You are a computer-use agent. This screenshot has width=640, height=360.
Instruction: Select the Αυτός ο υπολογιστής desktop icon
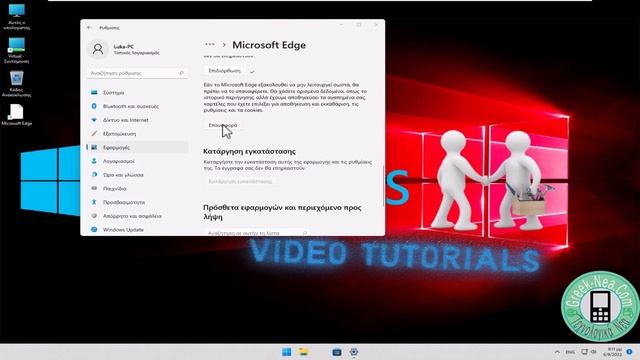(17, 16)
